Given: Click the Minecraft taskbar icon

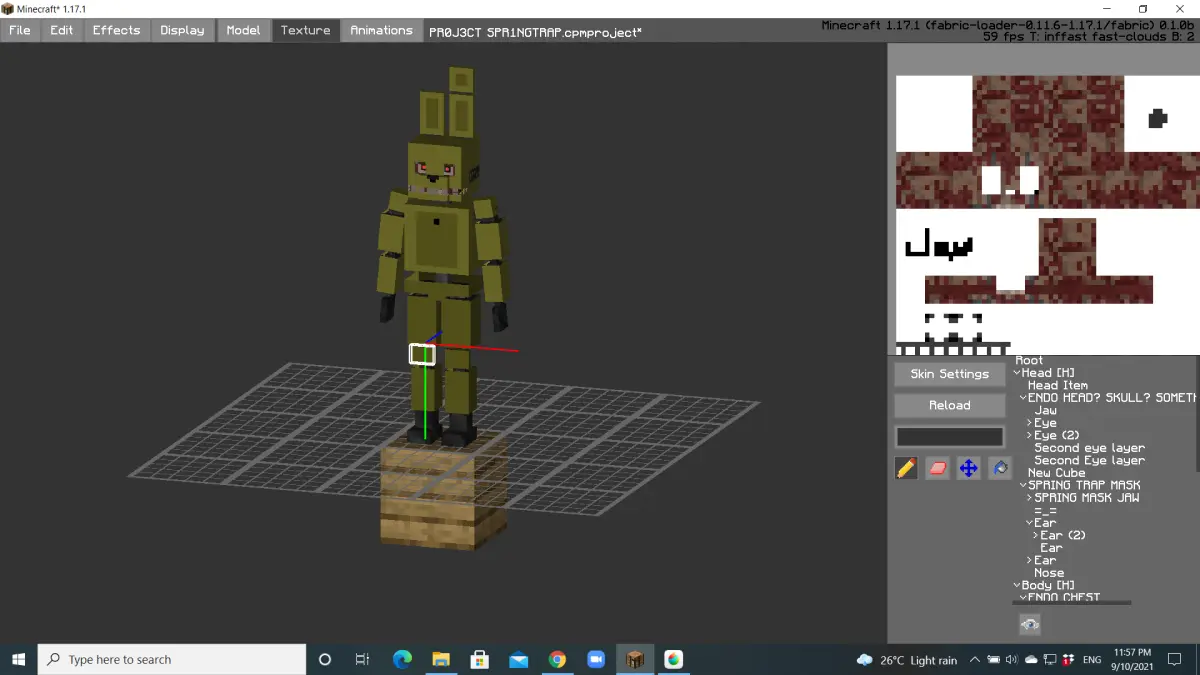Looking at the screenshot, I should 635,659.
